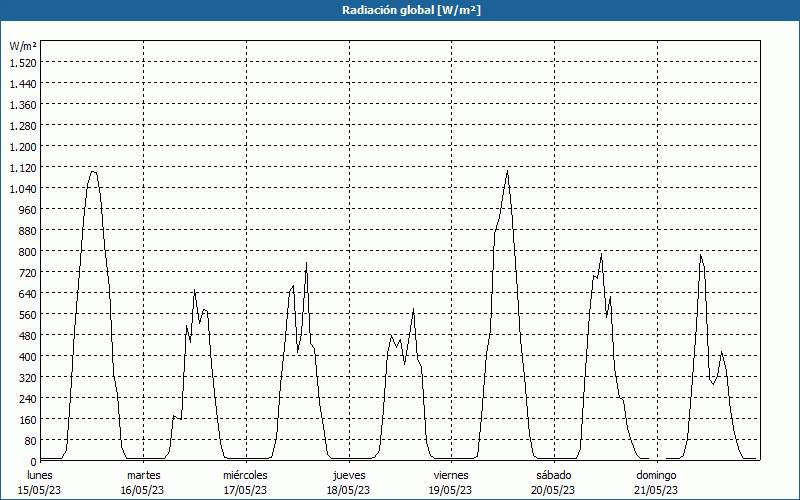Select the 720 y-axis value
The image size is (800, 500).
point(29,273)
